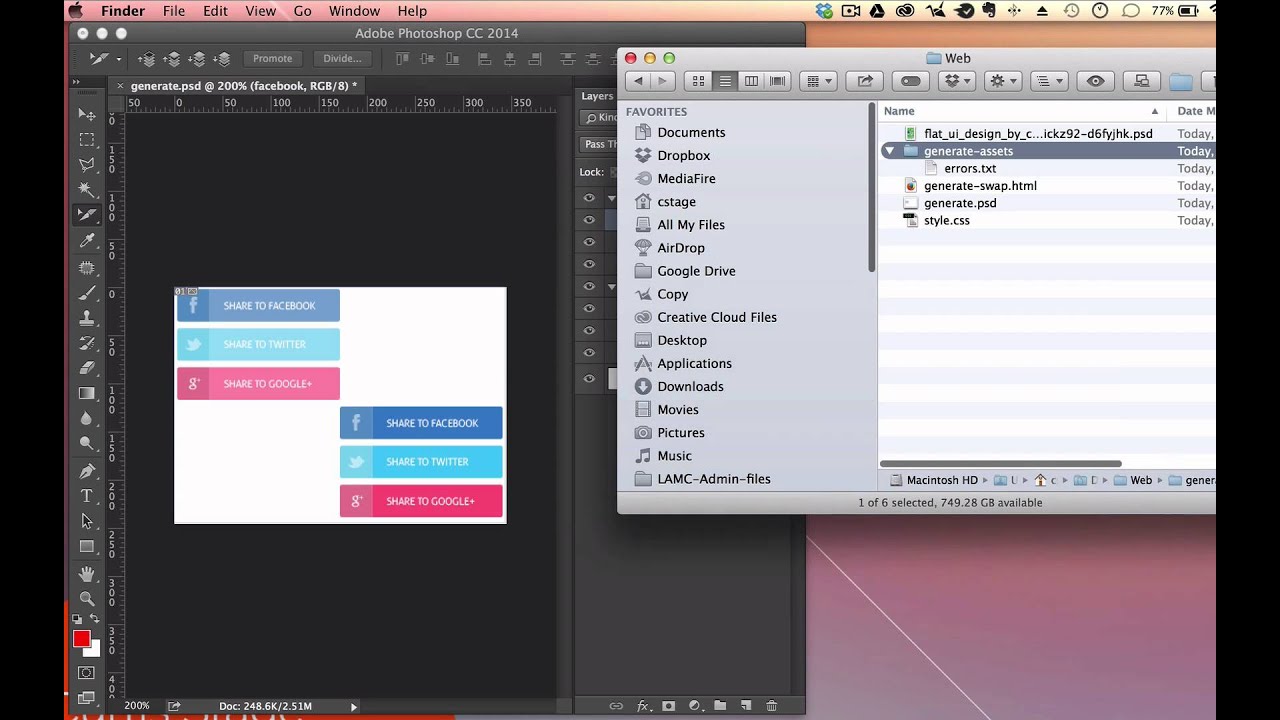Toggle Quick Mask mode in Photoshop
Viewport: 1280px width, 720px height.
click(87, 673)
